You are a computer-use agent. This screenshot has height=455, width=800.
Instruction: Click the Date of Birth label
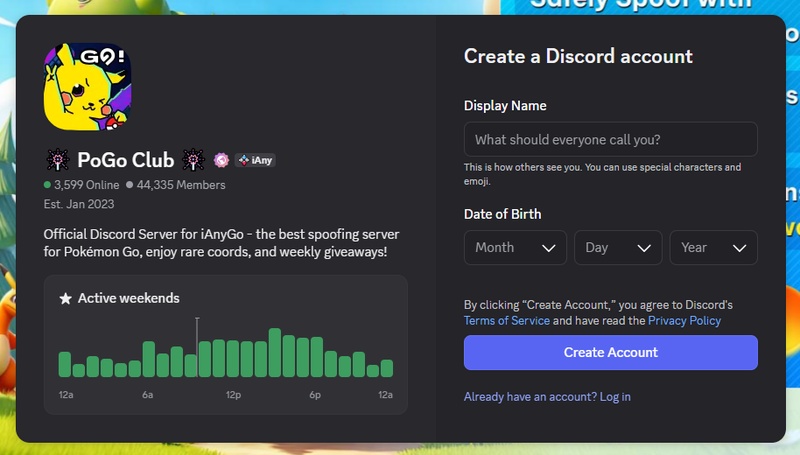(x=503, y=214)
